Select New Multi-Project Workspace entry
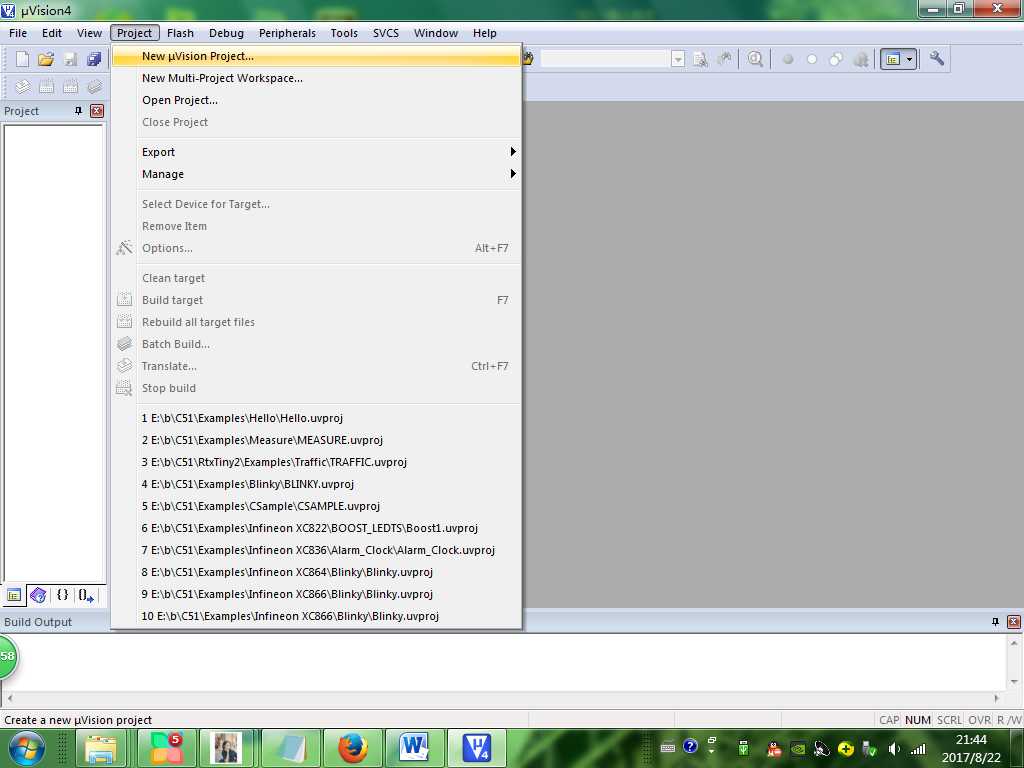The image size is (1024, 768). pos(317,78)
